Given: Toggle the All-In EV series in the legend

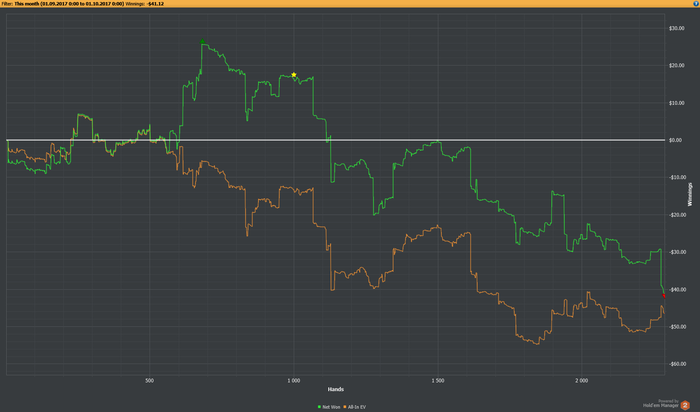Looking at the screenshot, I should pyautogui.click(x=355, y=407).
